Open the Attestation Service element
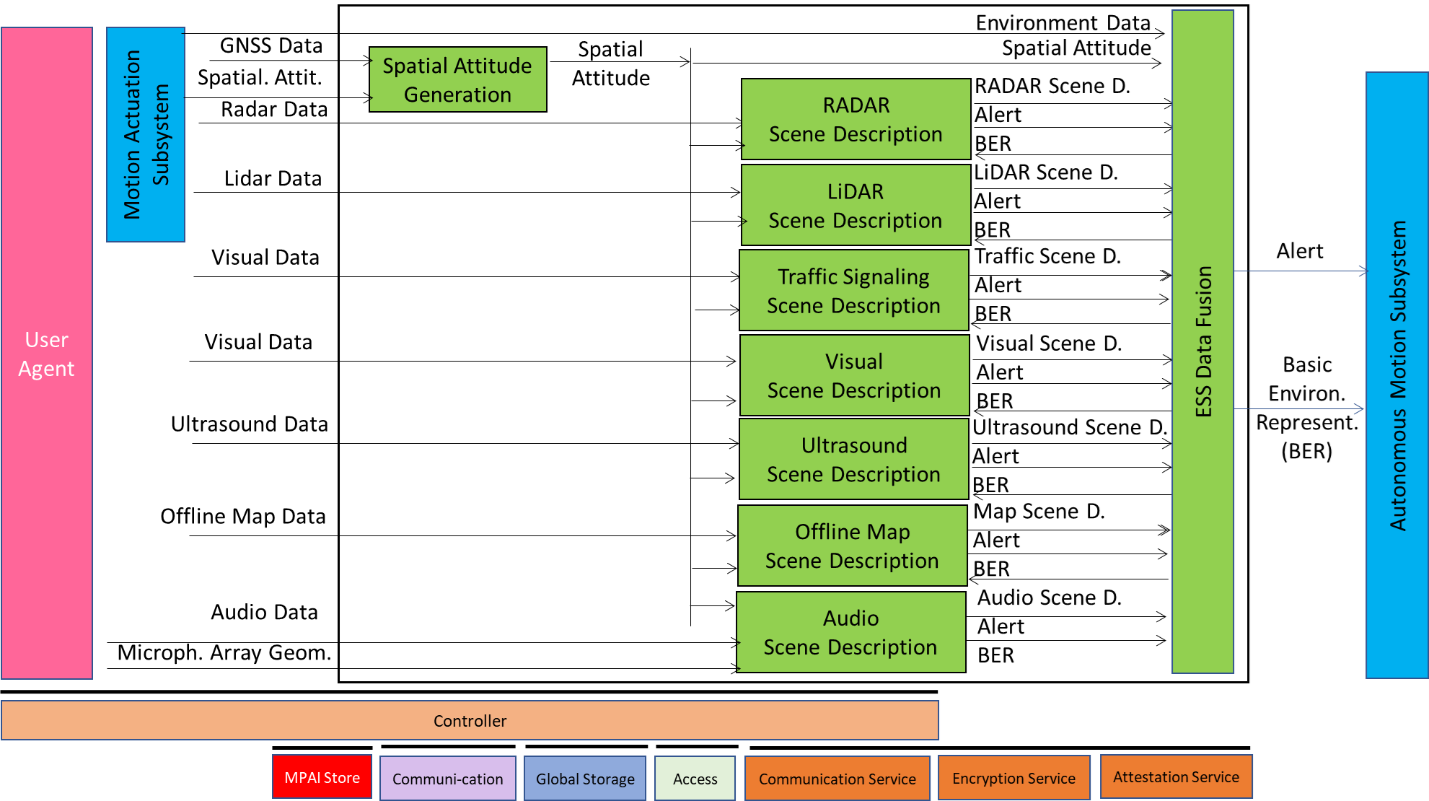The height and width of the screenshot is (801, 1429). 1175,777
